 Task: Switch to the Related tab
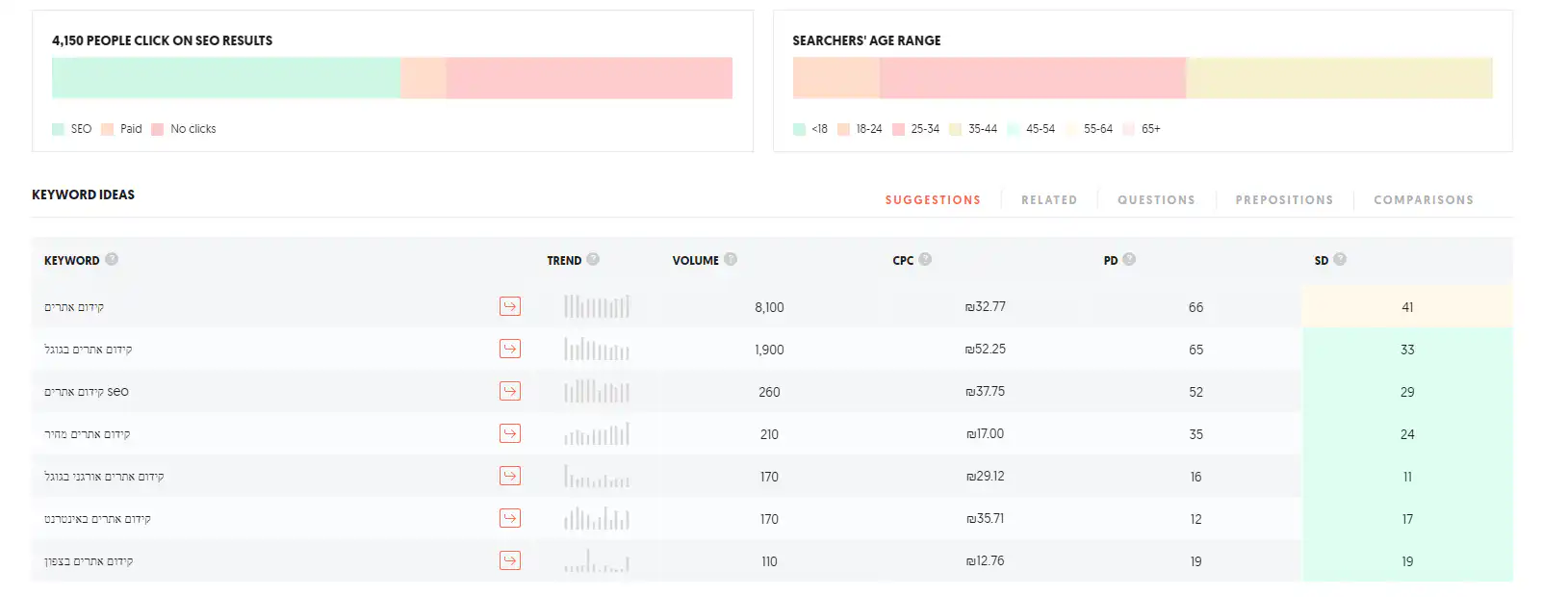click(1049, 200)
